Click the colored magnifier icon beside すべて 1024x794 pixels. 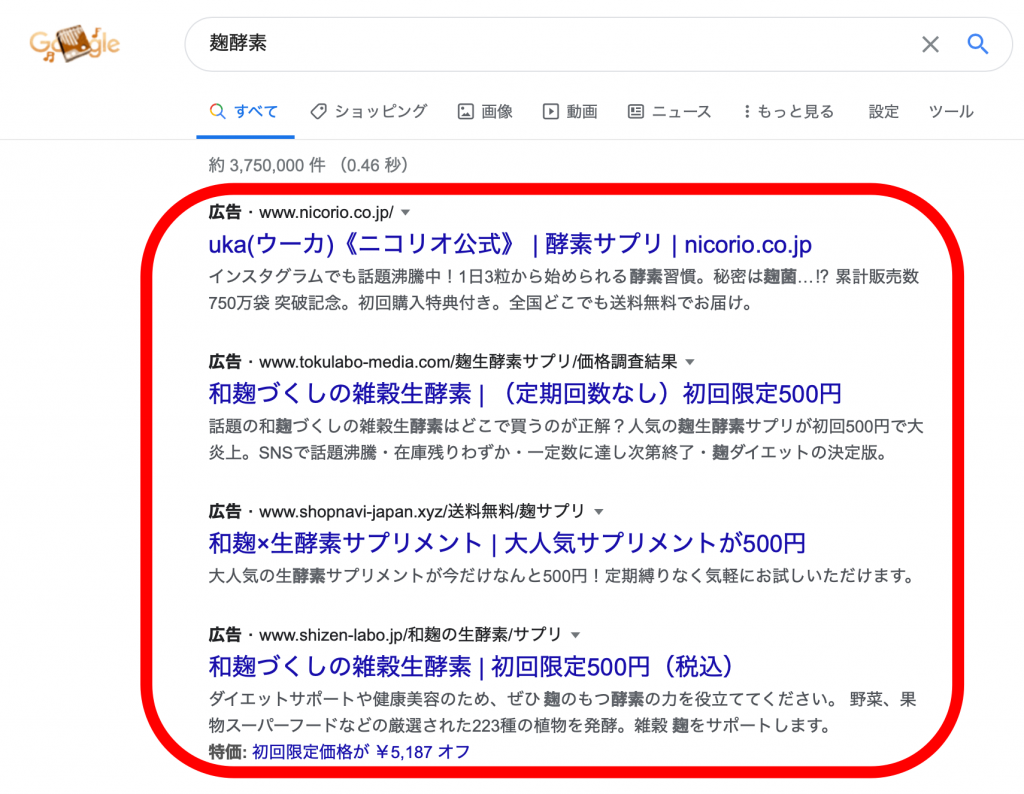[x=217, y=111]
